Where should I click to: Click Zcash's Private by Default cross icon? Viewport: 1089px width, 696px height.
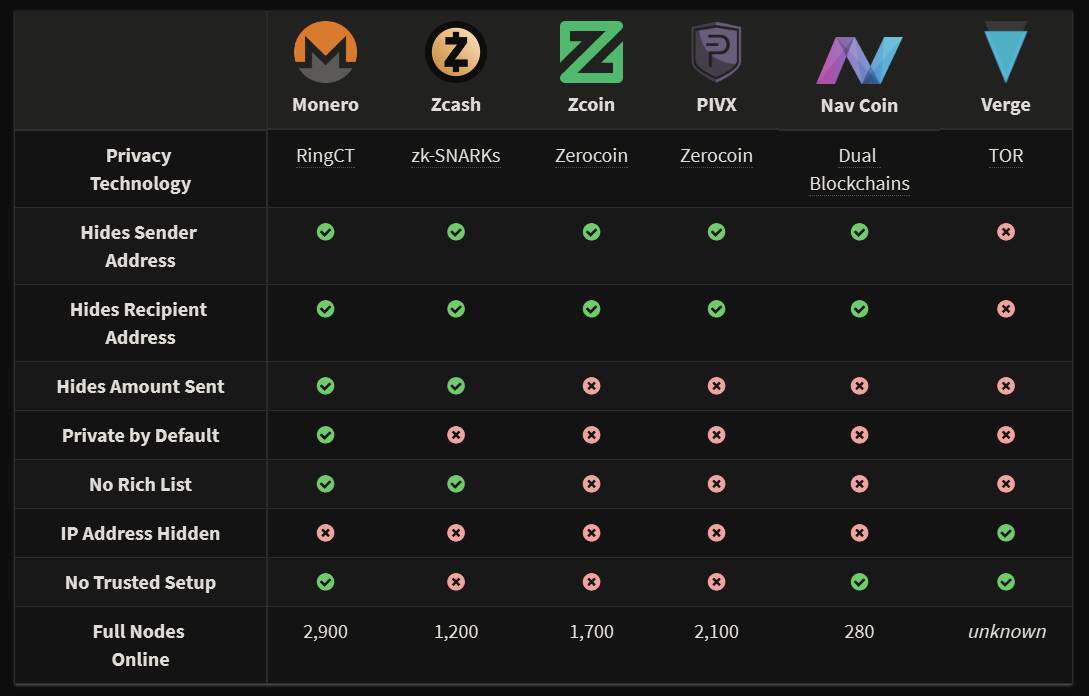coord(456,436)
